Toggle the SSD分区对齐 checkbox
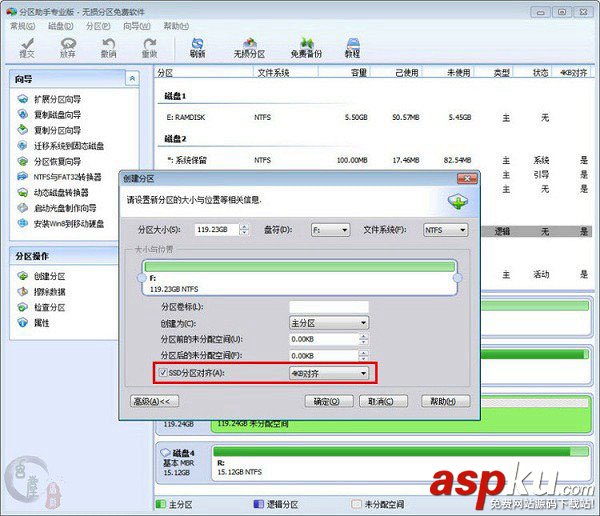Screen dimensions: 600x516 coord(163,372)
